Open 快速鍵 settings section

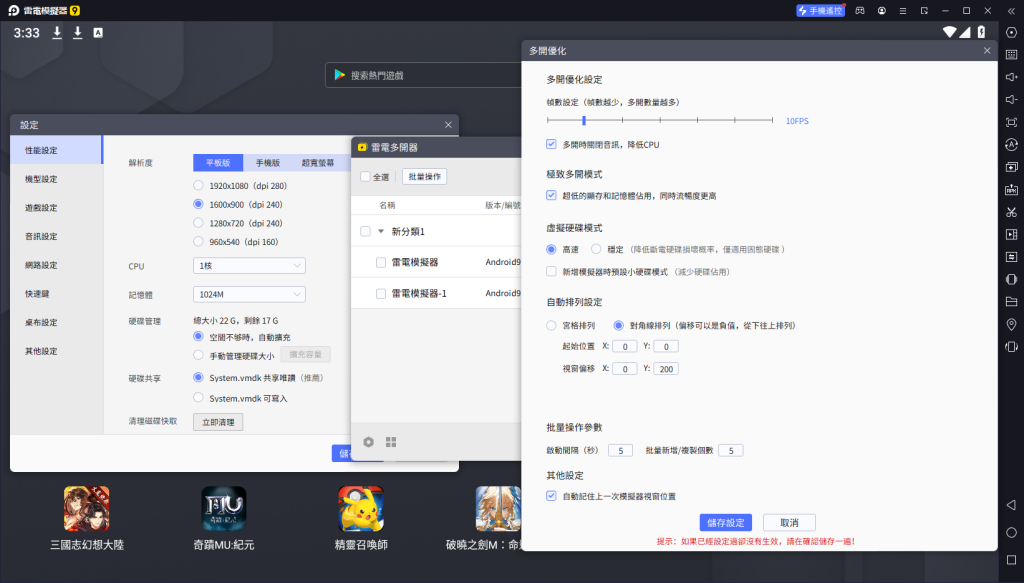point(56,294)
